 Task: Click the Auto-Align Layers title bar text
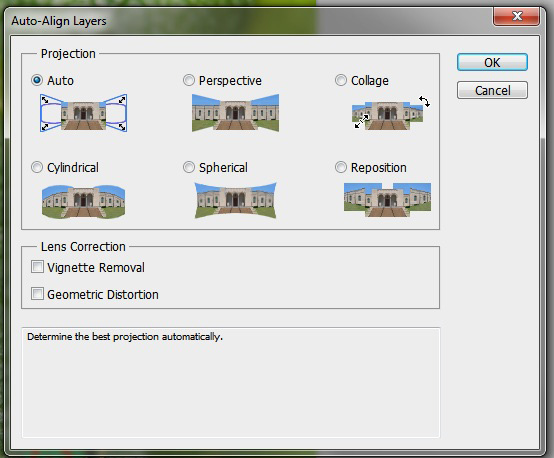[59, 21]
